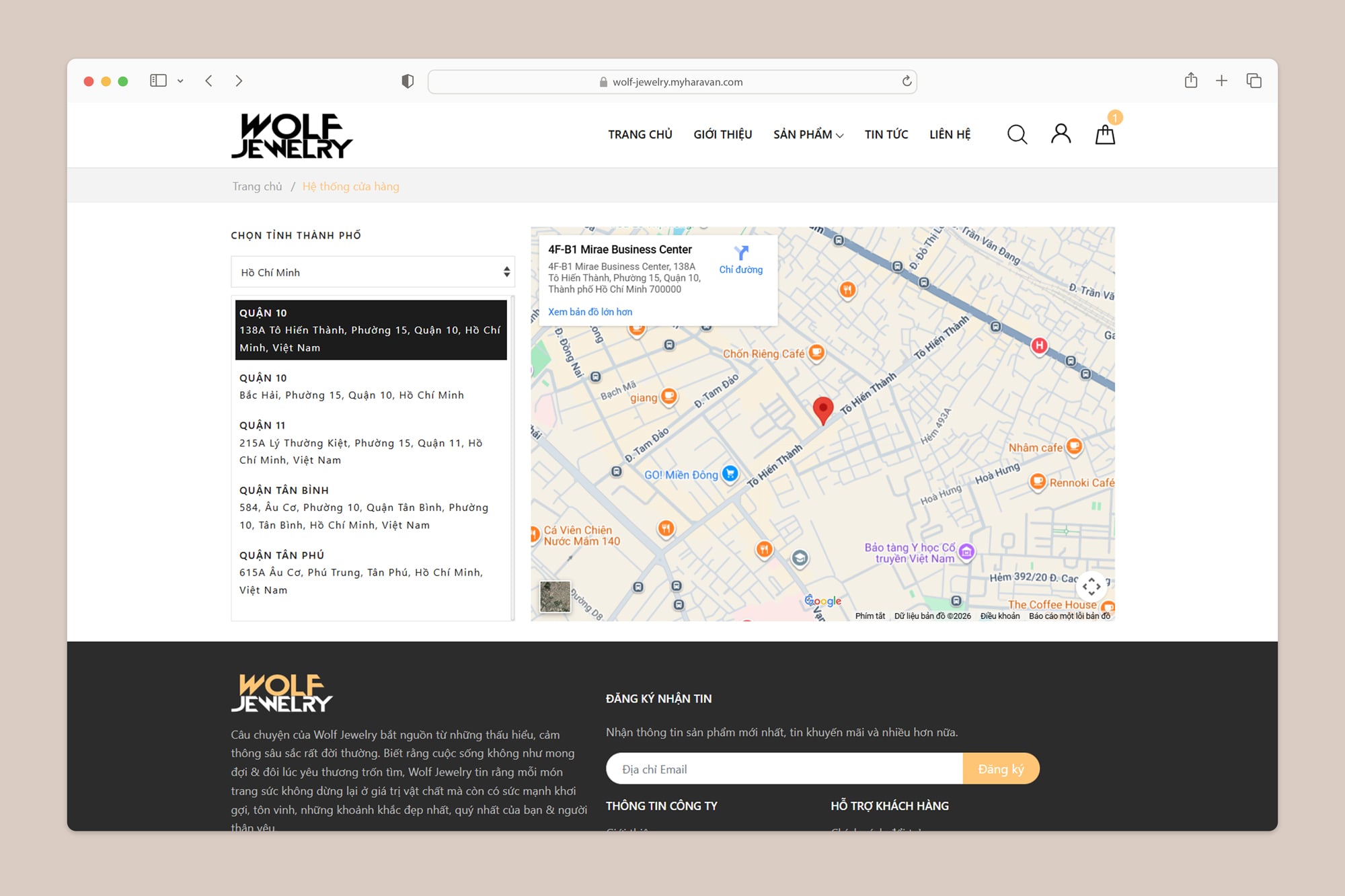Screen dimensions: 1345x896
Task: Click the privacy shield icon
Action: pyautogui.click(x=408, y=81)
